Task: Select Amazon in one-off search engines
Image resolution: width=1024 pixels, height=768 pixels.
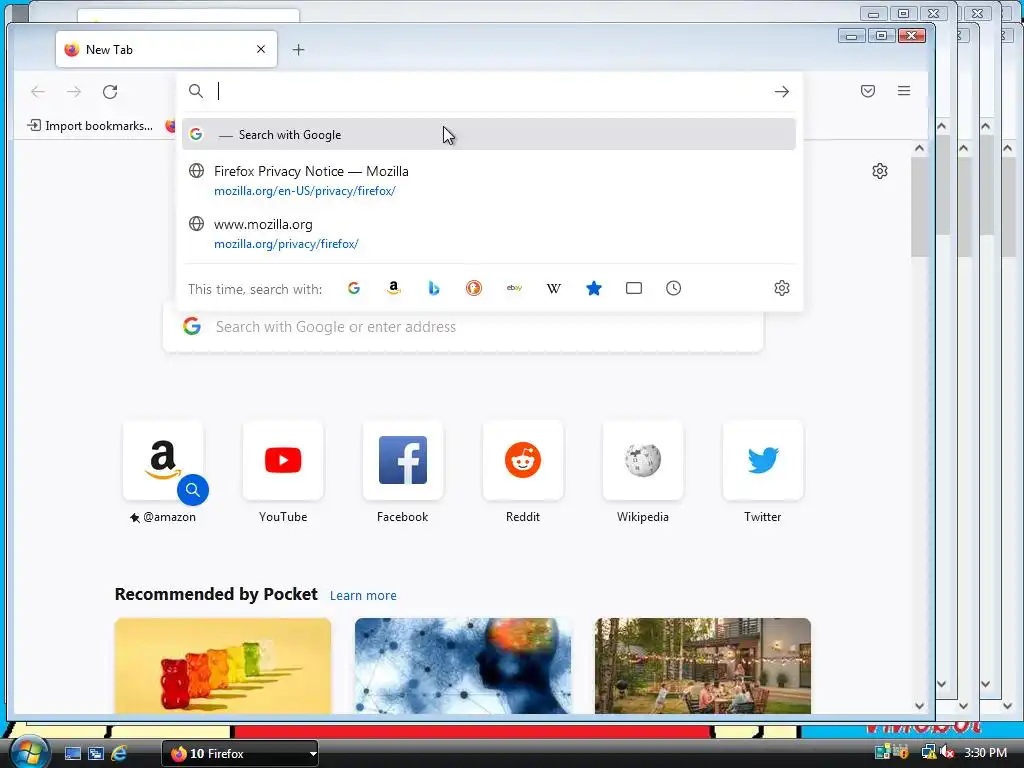Action: (393, 288)
